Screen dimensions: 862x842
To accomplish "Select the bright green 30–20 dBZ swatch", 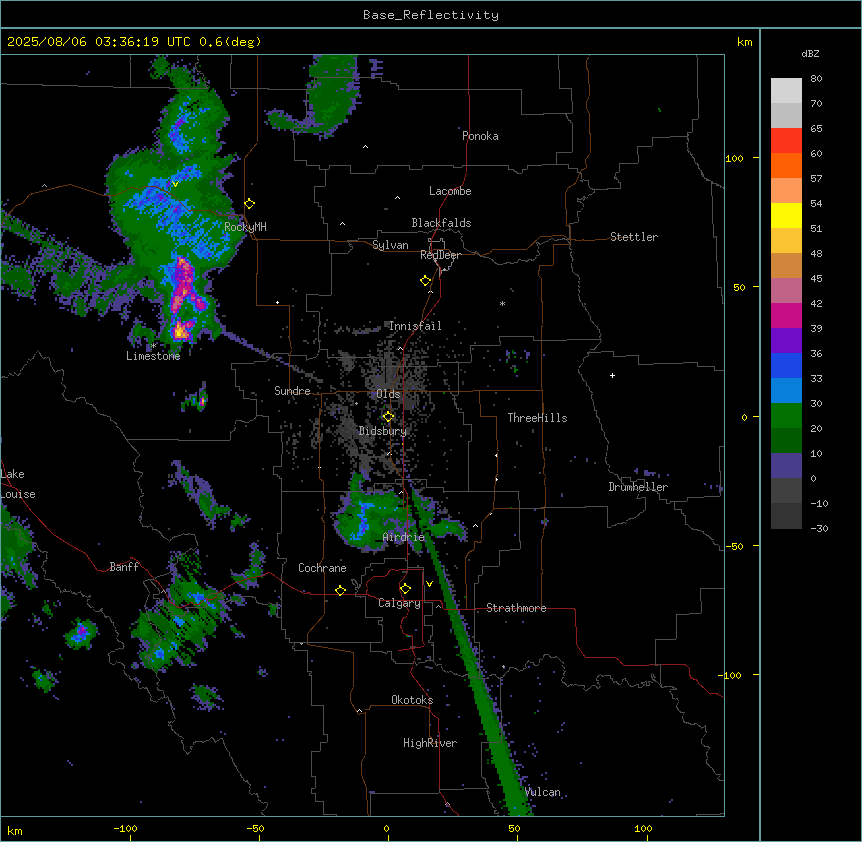I will point(786,416).
